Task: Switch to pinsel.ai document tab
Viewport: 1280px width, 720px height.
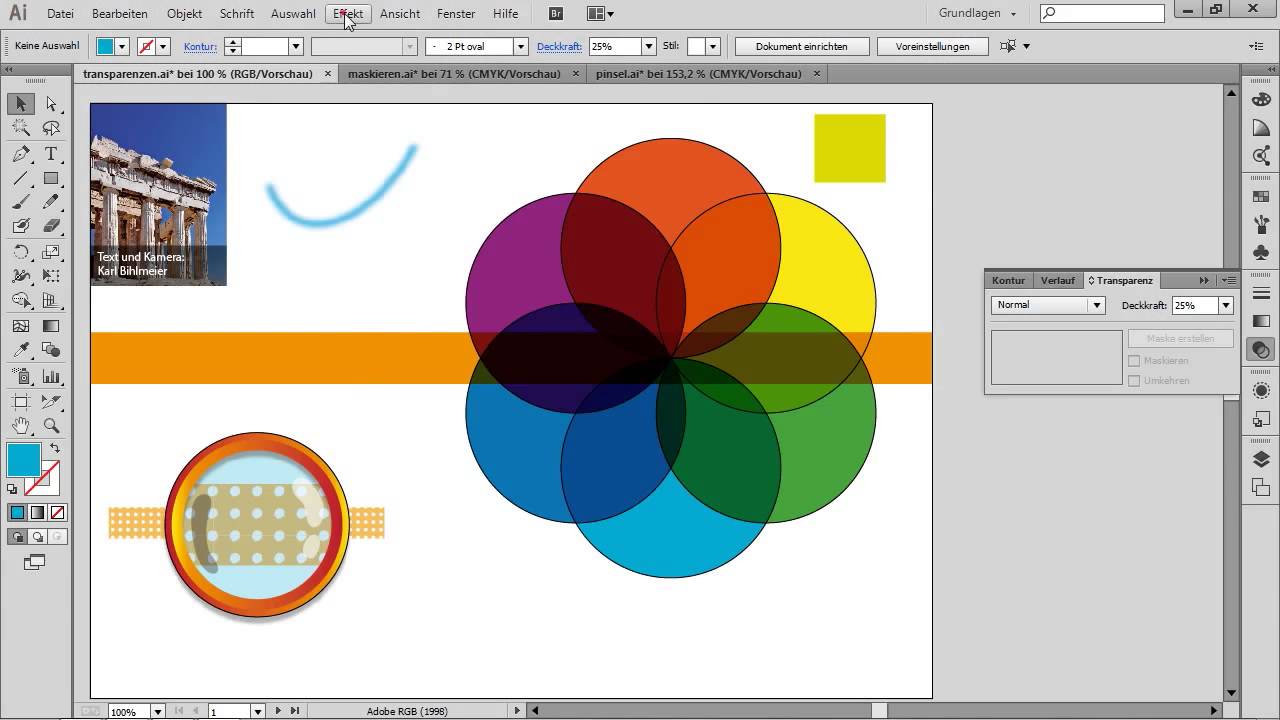Action: point(699,74)
